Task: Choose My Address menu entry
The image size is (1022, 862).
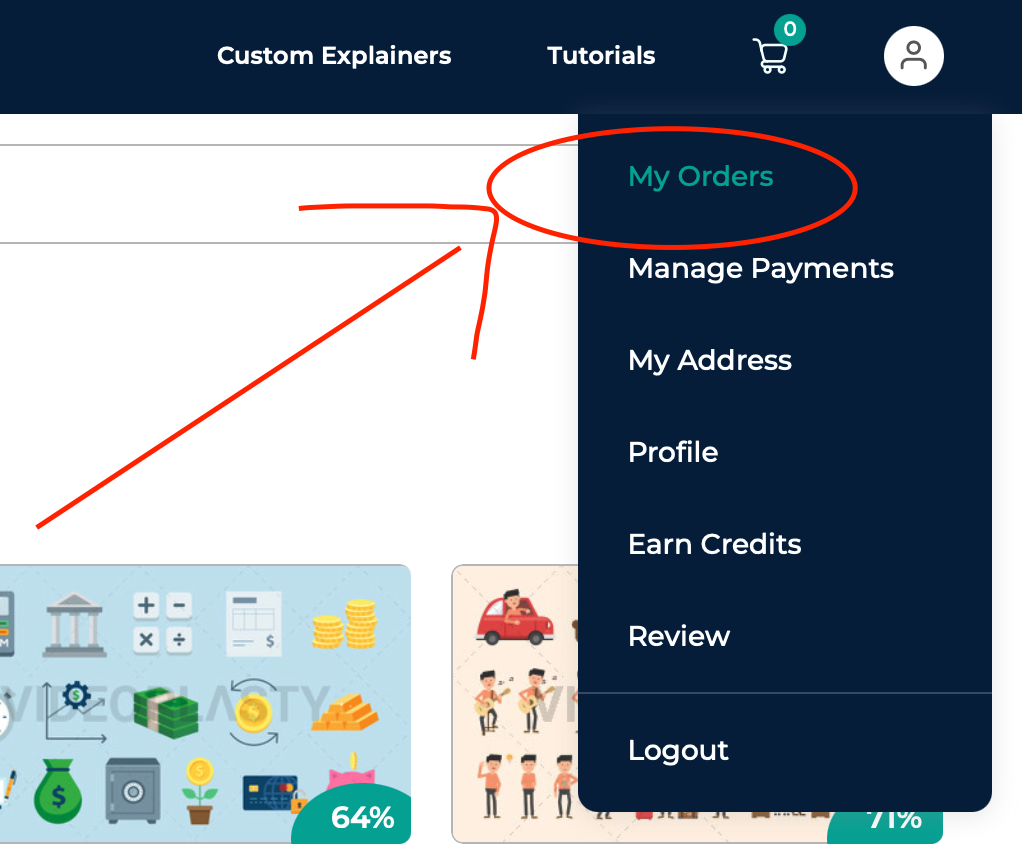Action: (710, 360)
